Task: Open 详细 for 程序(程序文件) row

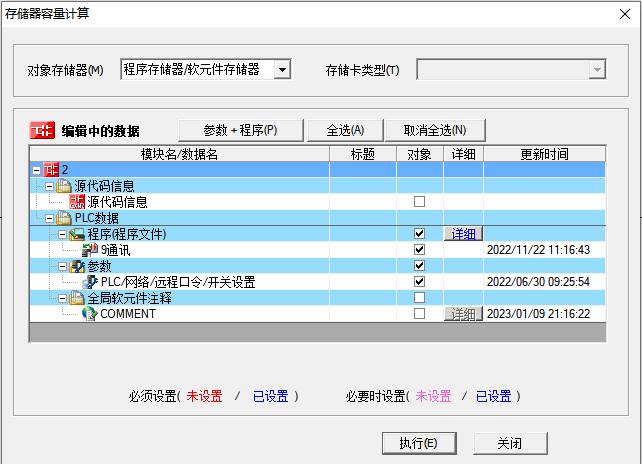Action: 463,234
